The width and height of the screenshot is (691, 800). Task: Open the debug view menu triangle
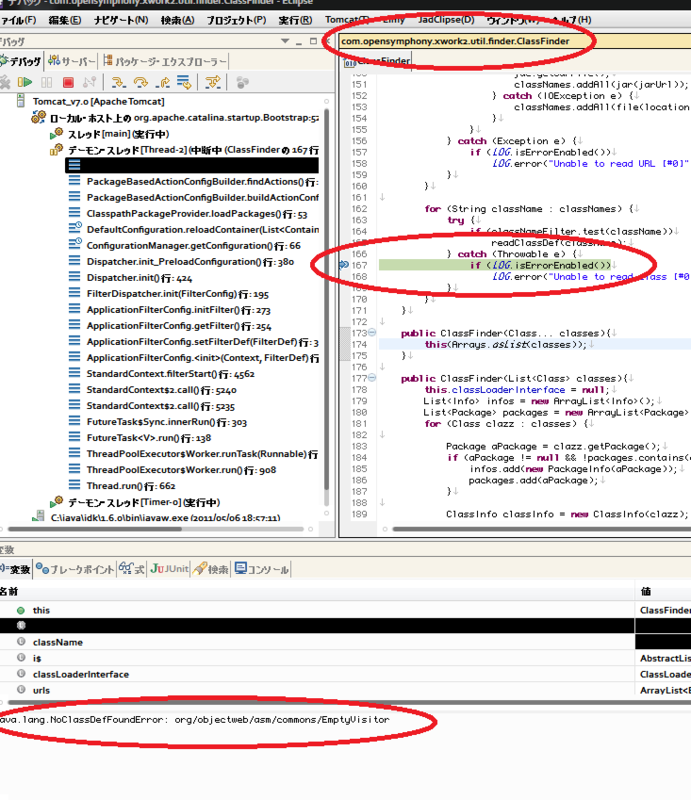pos(285,41)
